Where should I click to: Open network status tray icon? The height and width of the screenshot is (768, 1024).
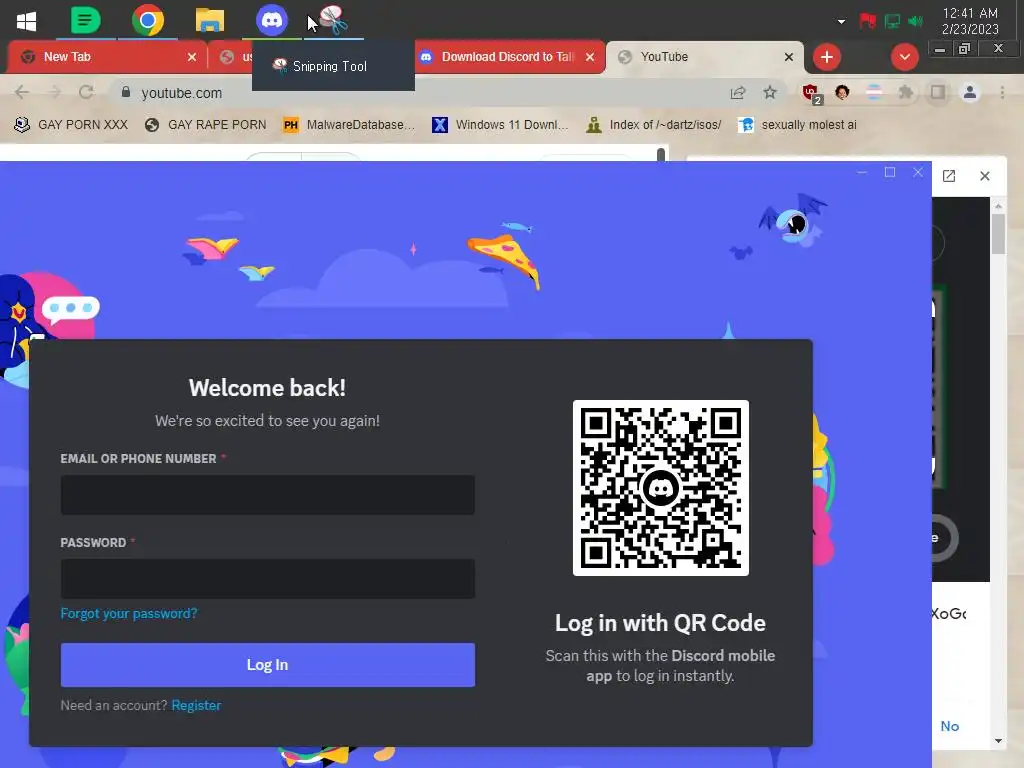[892, 22]
